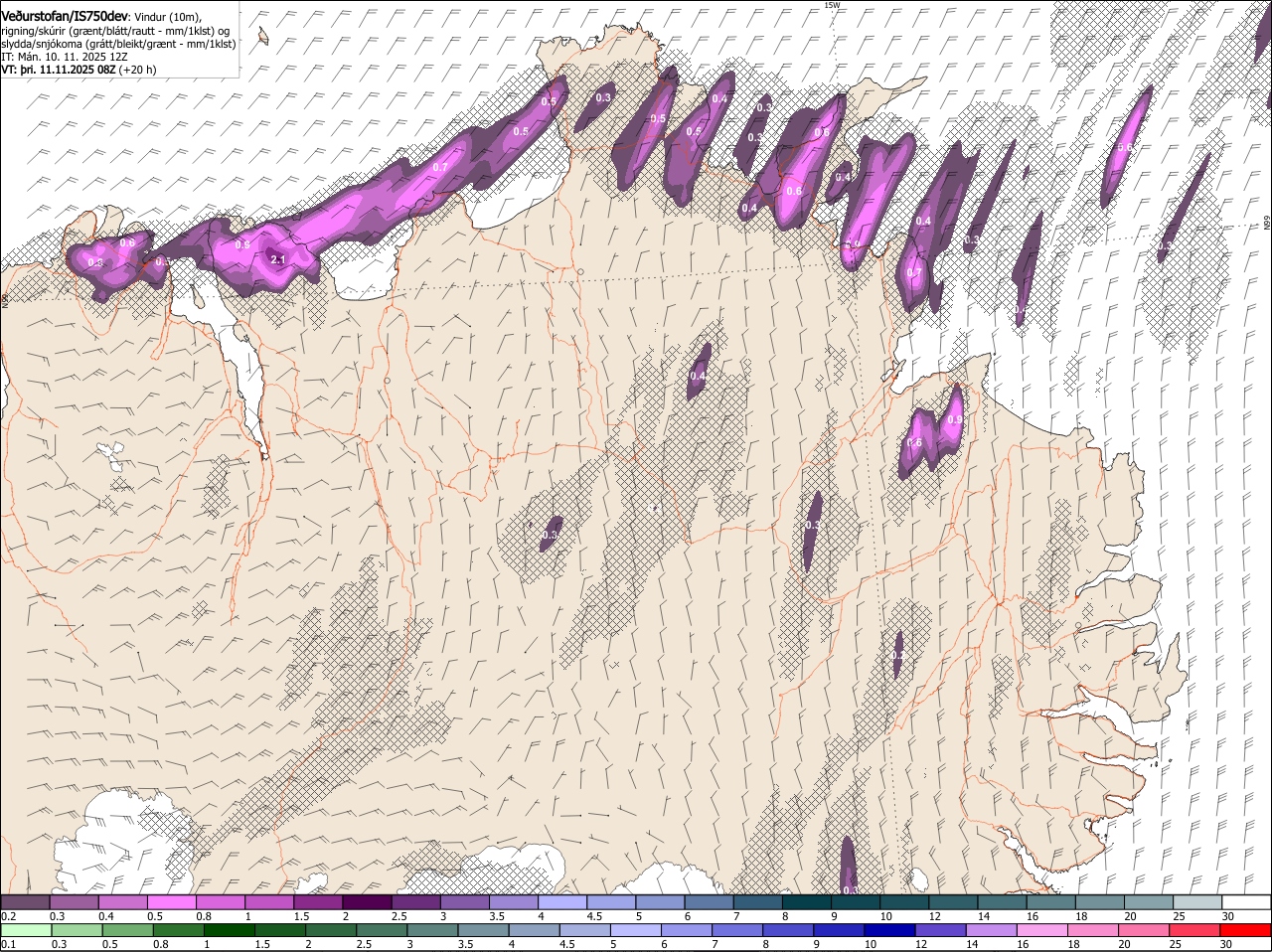This screenshot has width=1272, height=952.
Task: Select the bright red swatch after 30, bottom row
Action: point(1247,930)
